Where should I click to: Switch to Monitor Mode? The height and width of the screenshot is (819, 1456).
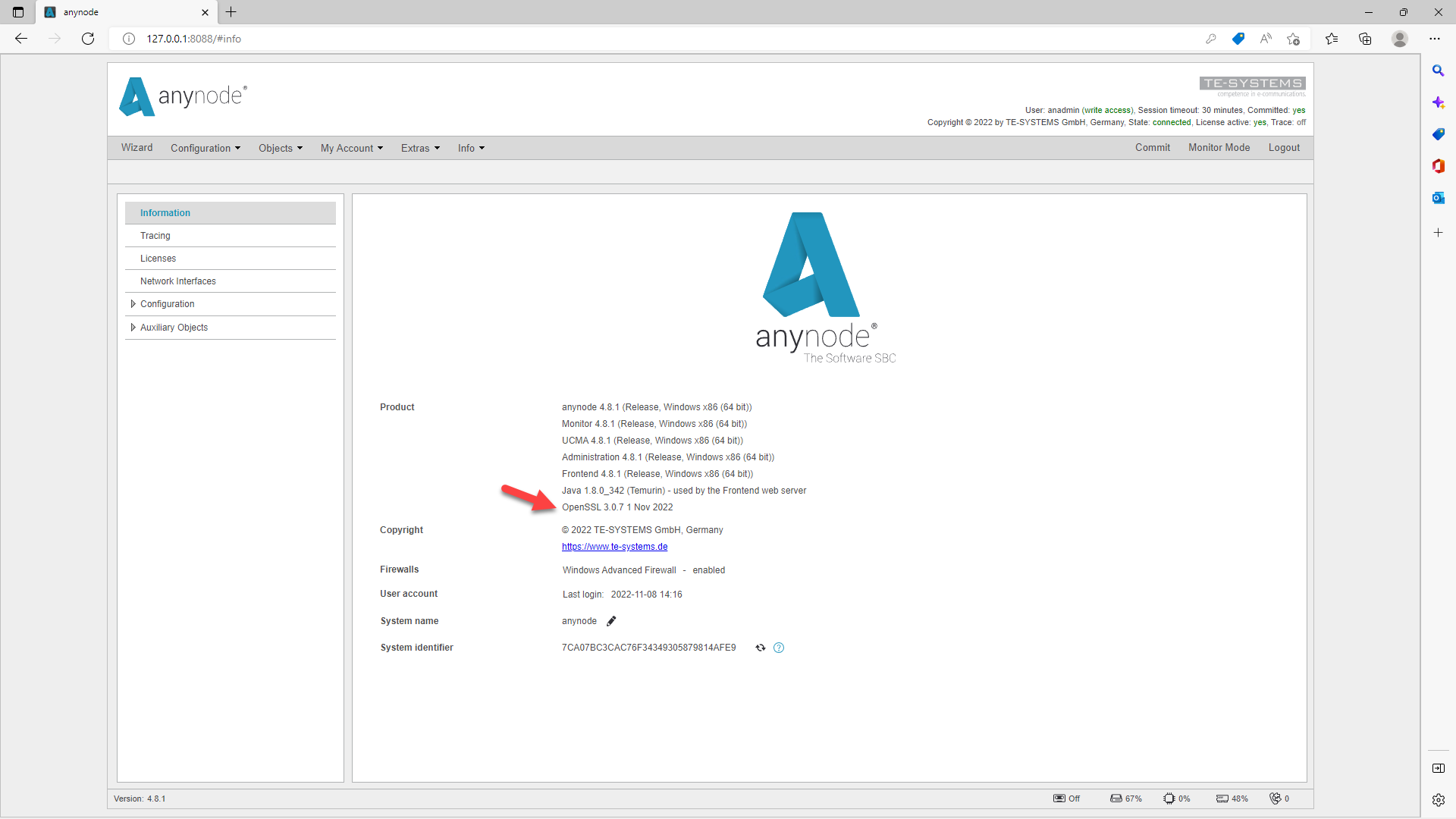pyautogui.click(x=1219, y=148)
